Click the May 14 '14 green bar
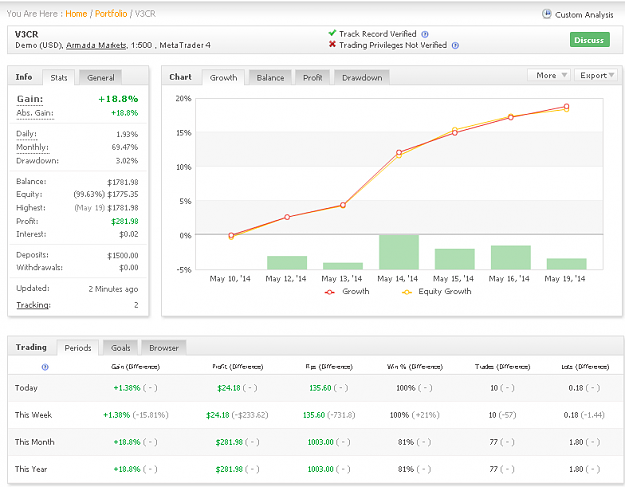The image size is (625, 487). (x=399, y=252)
